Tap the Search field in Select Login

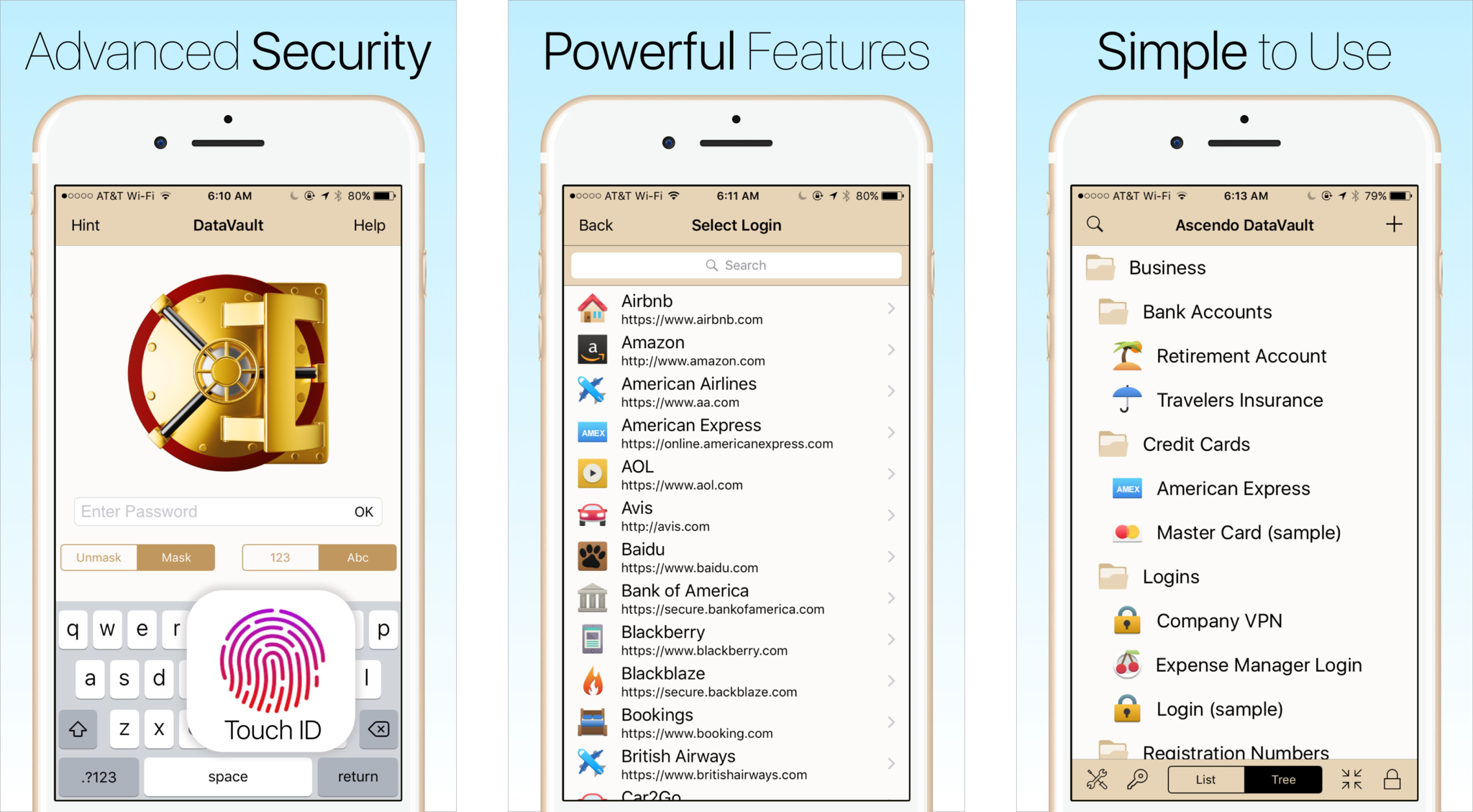click(736, 264)
